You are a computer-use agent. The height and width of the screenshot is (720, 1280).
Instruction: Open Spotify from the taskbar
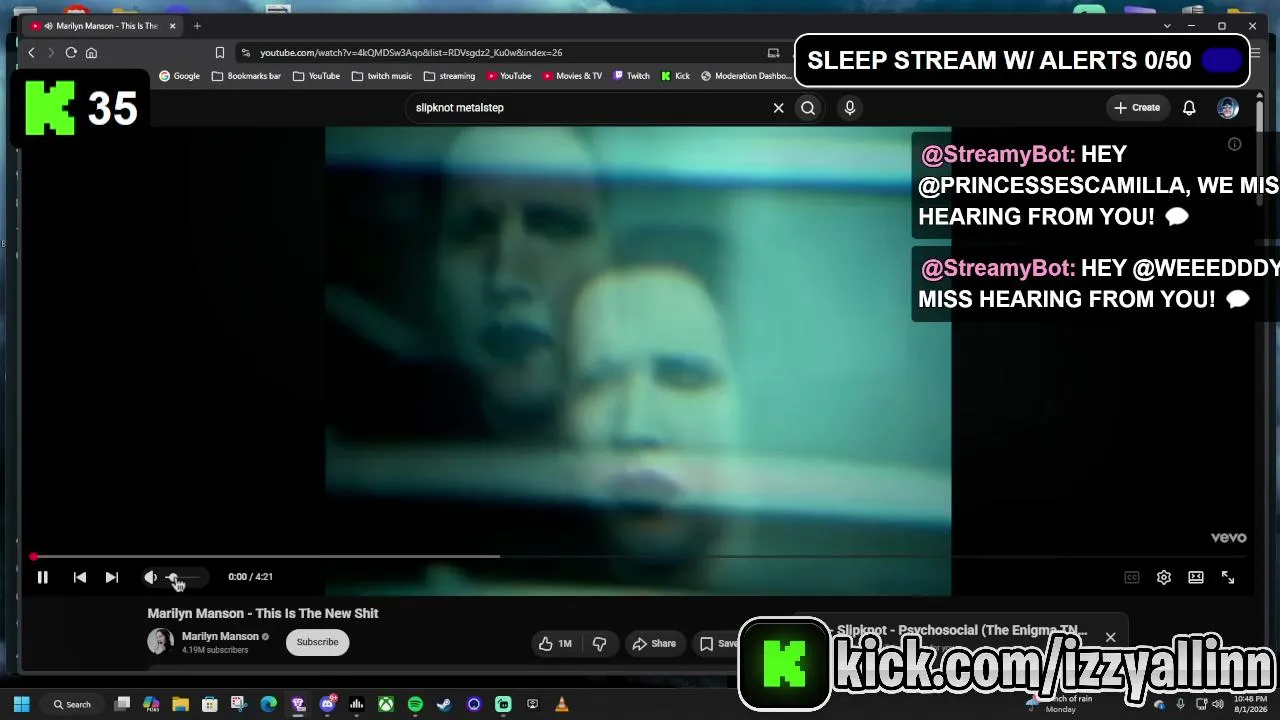[x=415, y=704]
